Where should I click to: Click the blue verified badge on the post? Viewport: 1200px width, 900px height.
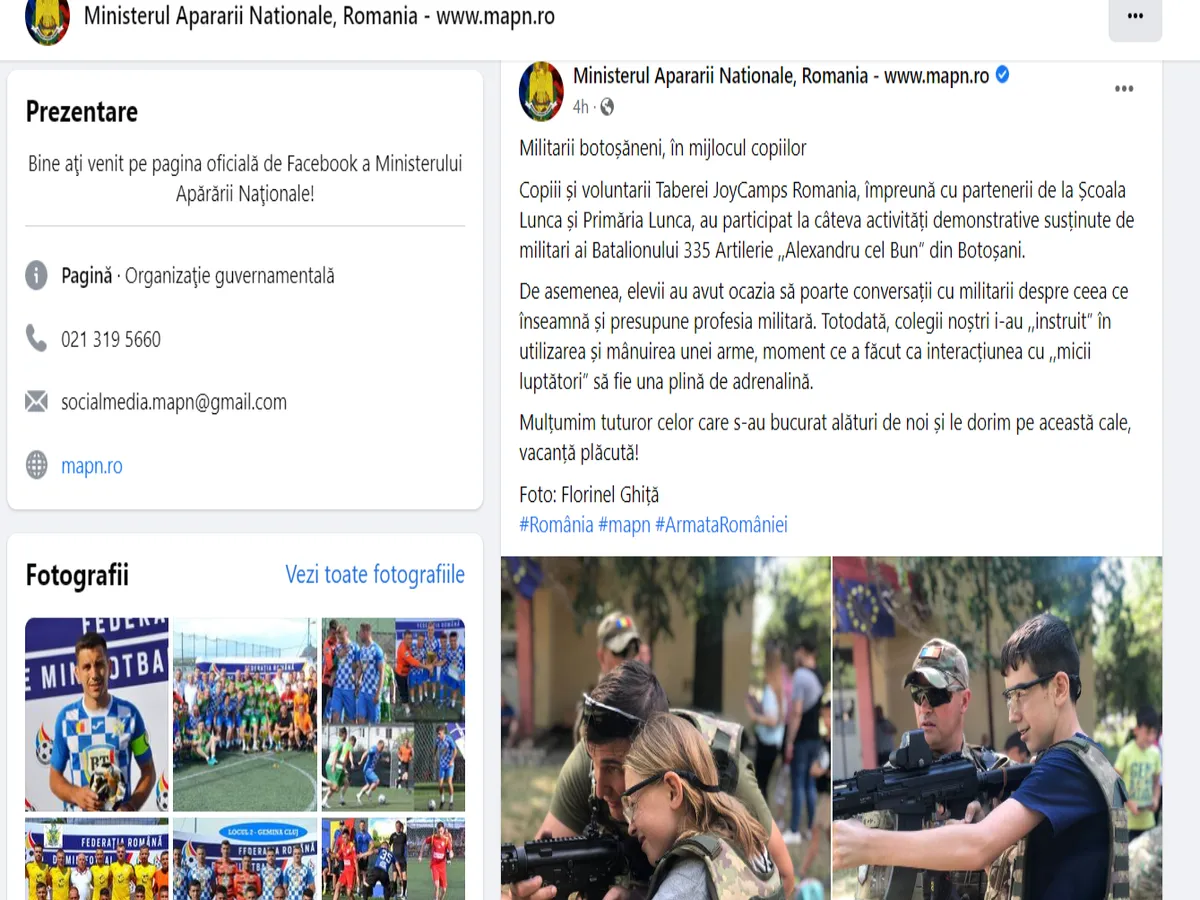[x=1002, y=75]
